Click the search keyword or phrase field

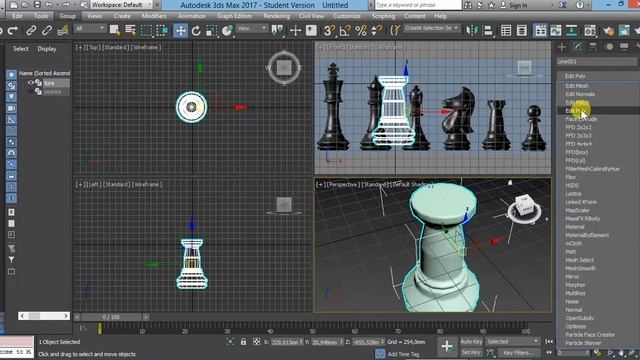point(418,5)
